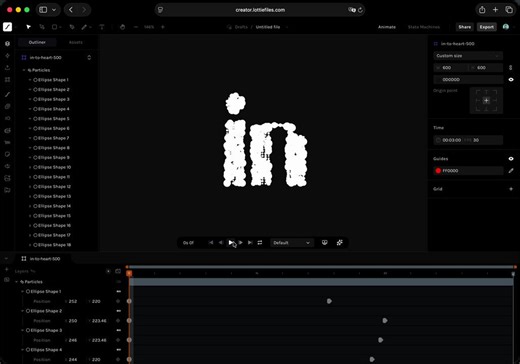Click the orange timeline playhead
Image resolution: width=520 pixels, height=364 pixels.
pos(129,273)
